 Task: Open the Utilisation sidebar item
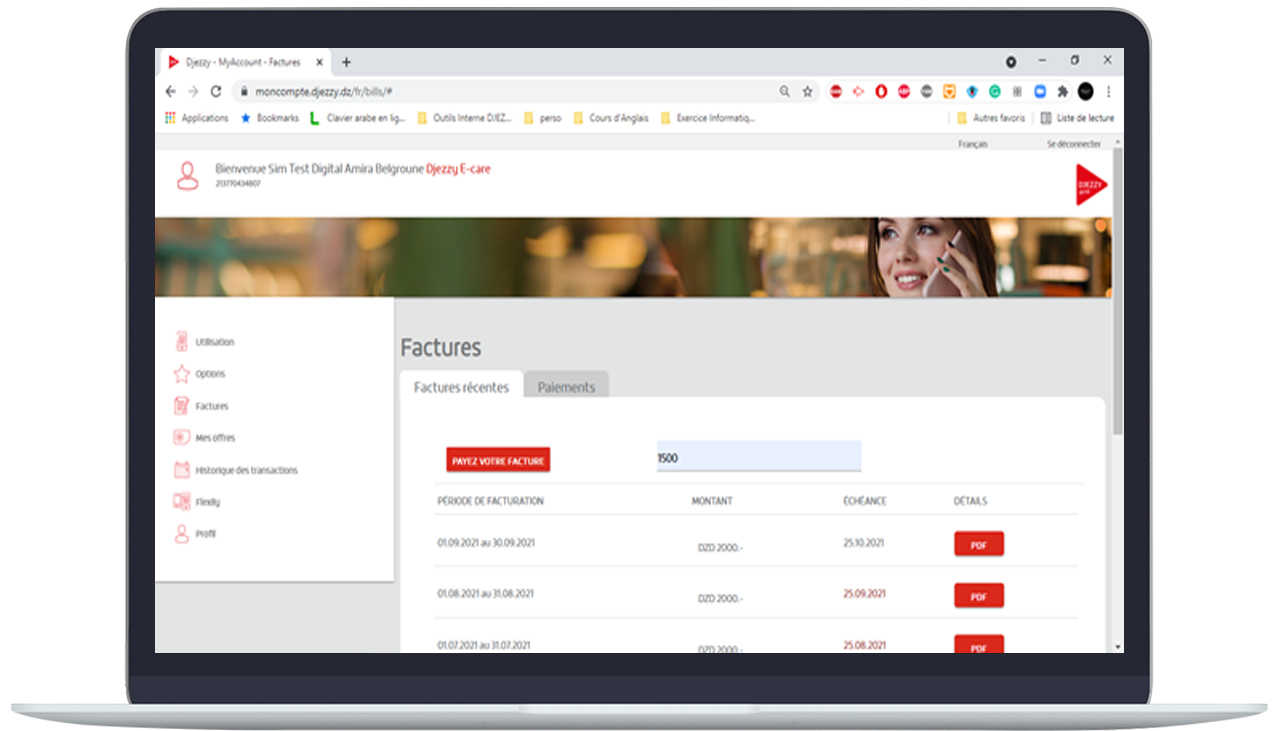(204, 342)
